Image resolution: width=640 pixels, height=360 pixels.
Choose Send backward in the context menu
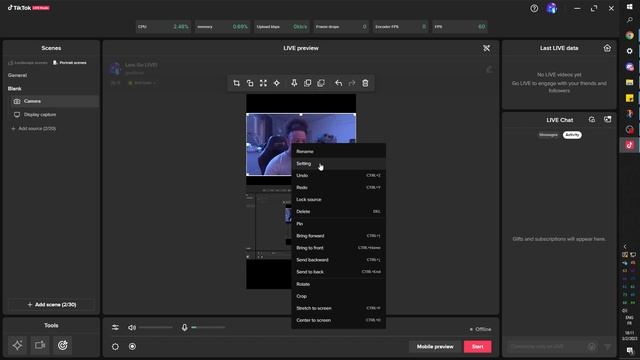[x=338, y=260]
